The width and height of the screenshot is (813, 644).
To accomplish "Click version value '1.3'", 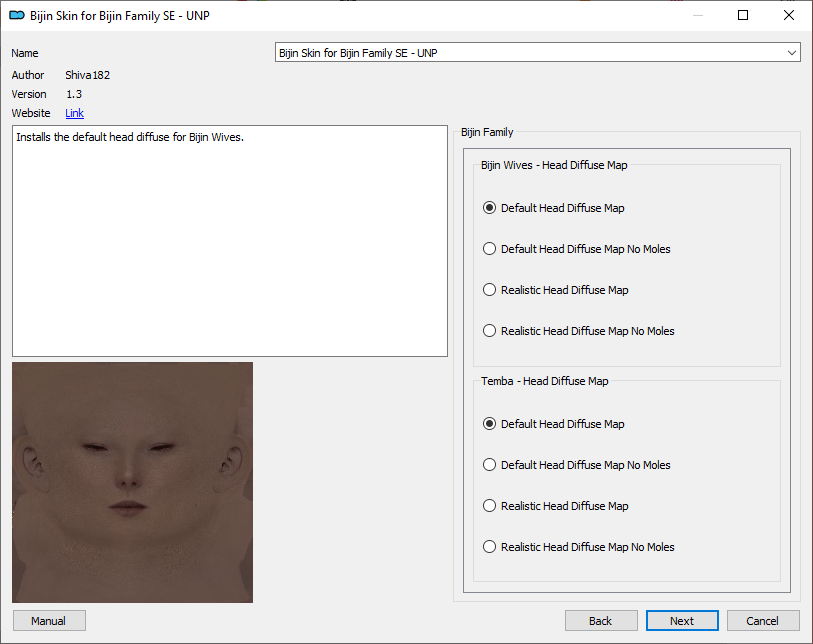I will click(74, 94).
